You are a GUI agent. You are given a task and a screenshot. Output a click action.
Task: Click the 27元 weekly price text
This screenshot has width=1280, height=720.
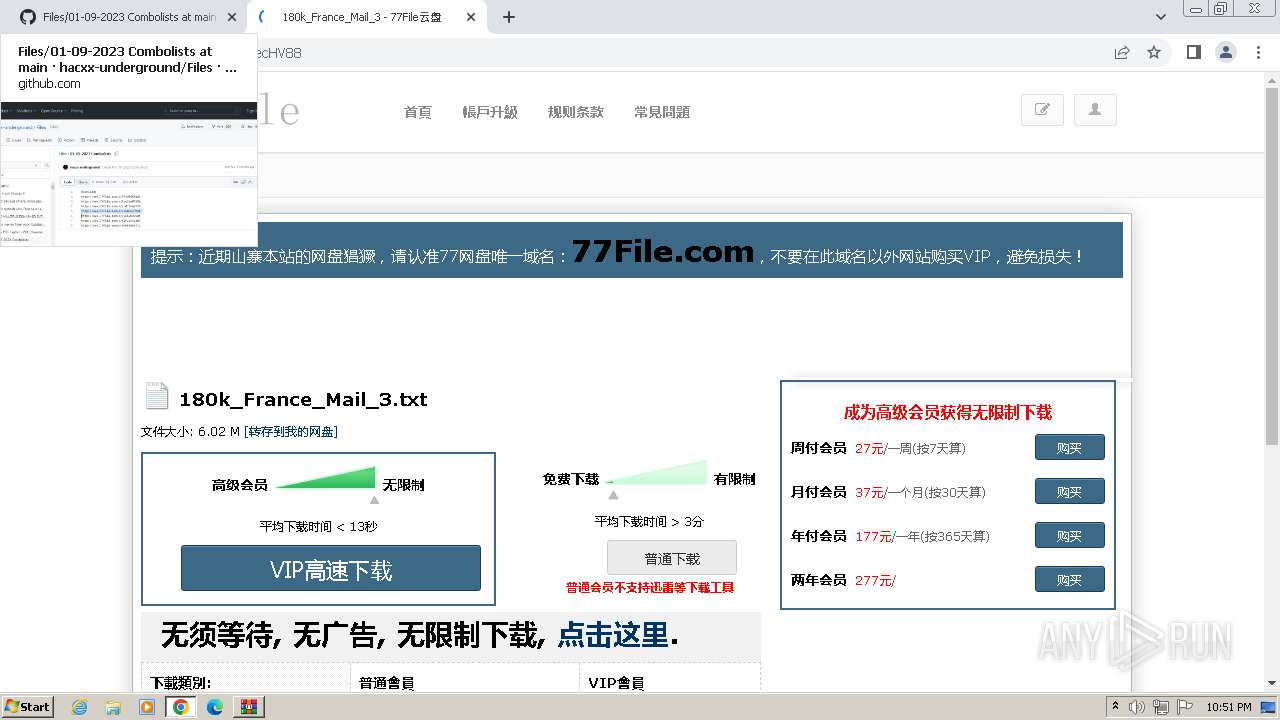point(869,448)
